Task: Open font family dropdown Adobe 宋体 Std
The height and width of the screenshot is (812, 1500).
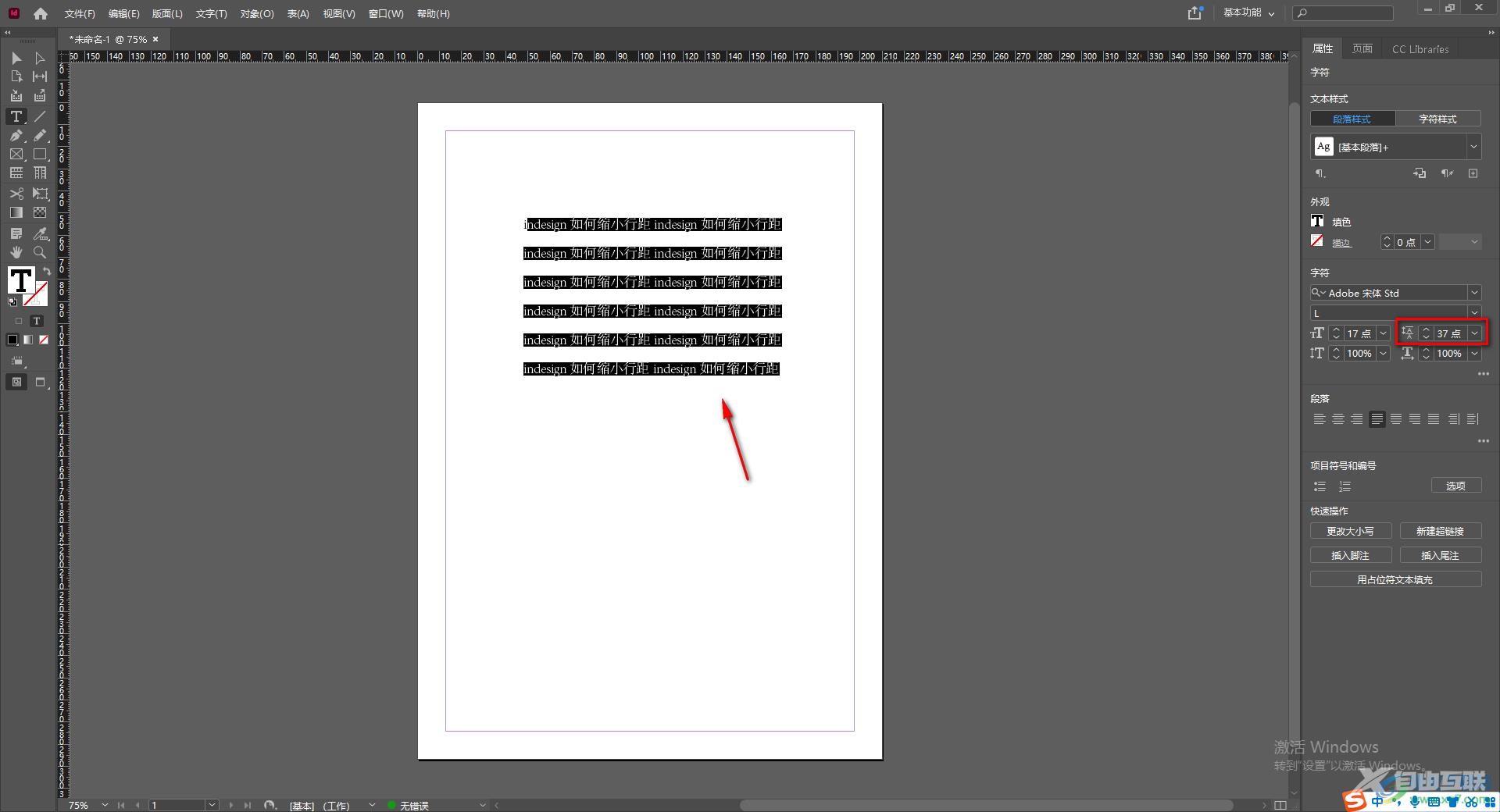Action: click(1474, 293)
